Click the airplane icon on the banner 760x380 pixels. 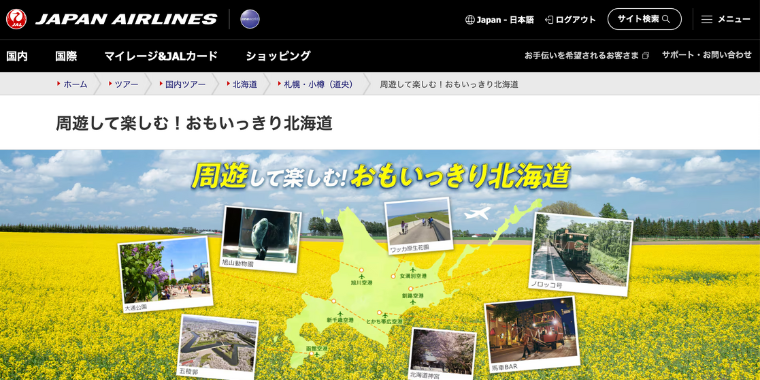[477, 213]
